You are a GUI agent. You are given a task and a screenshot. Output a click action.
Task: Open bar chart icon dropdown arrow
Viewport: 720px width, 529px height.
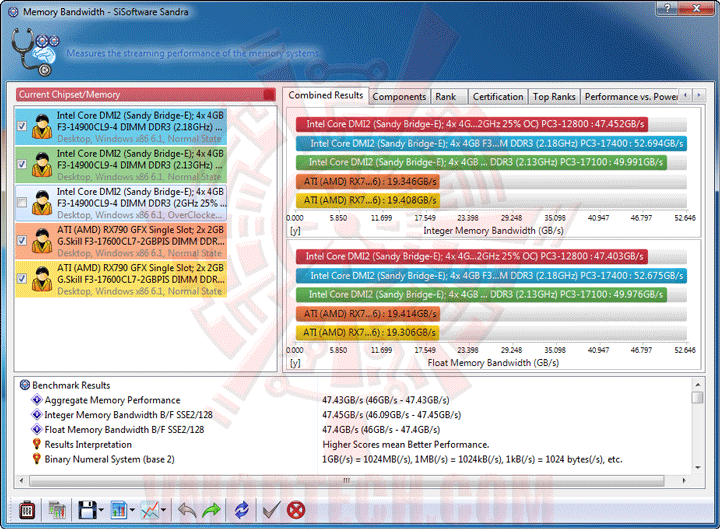[x=132, y=510]
